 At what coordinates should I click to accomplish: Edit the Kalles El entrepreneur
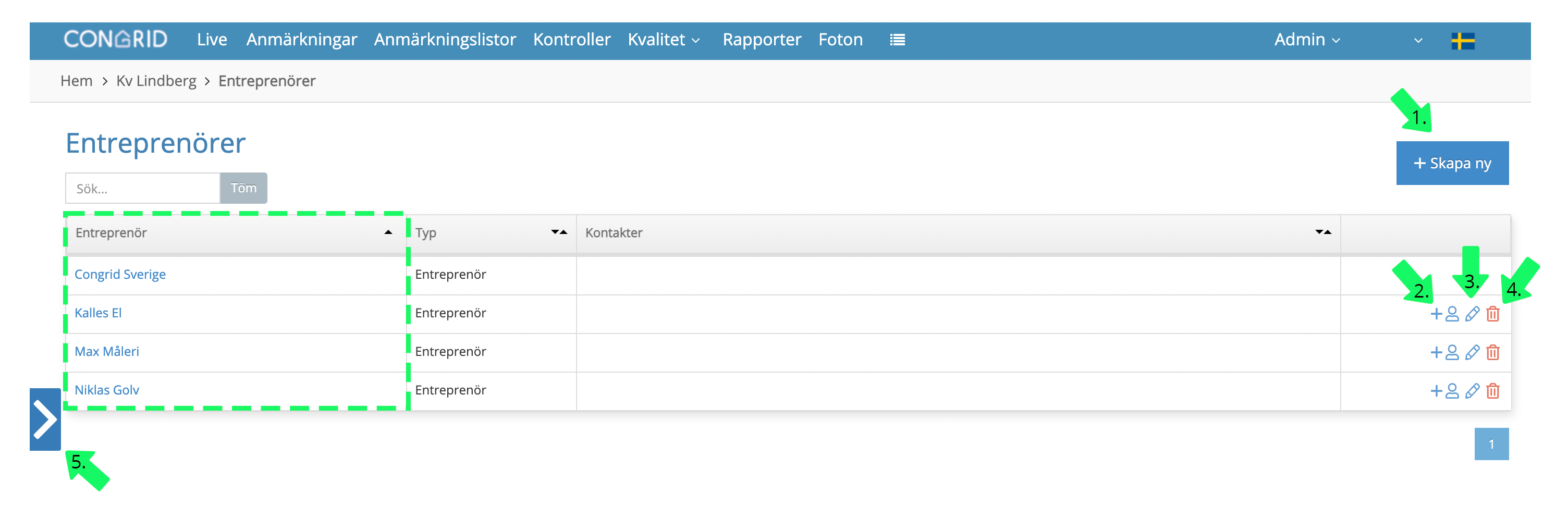click(1473, 314)
